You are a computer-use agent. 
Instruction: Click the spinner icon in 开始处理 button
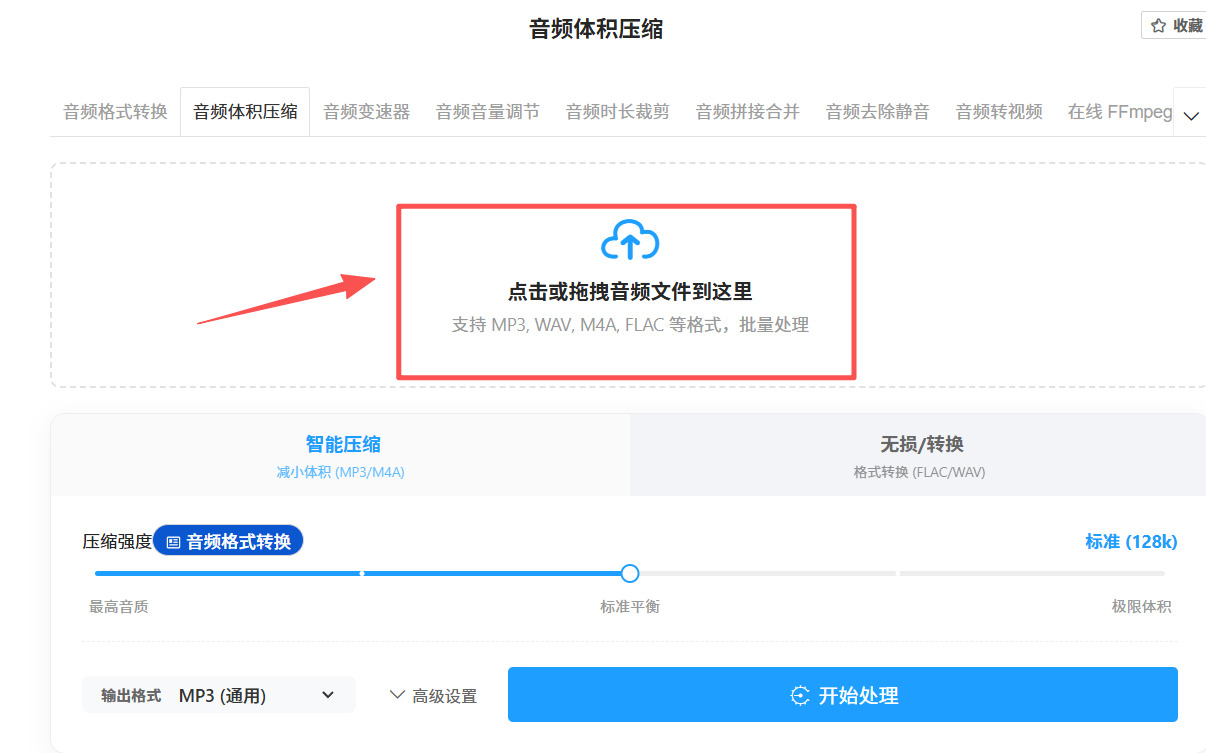800,696
